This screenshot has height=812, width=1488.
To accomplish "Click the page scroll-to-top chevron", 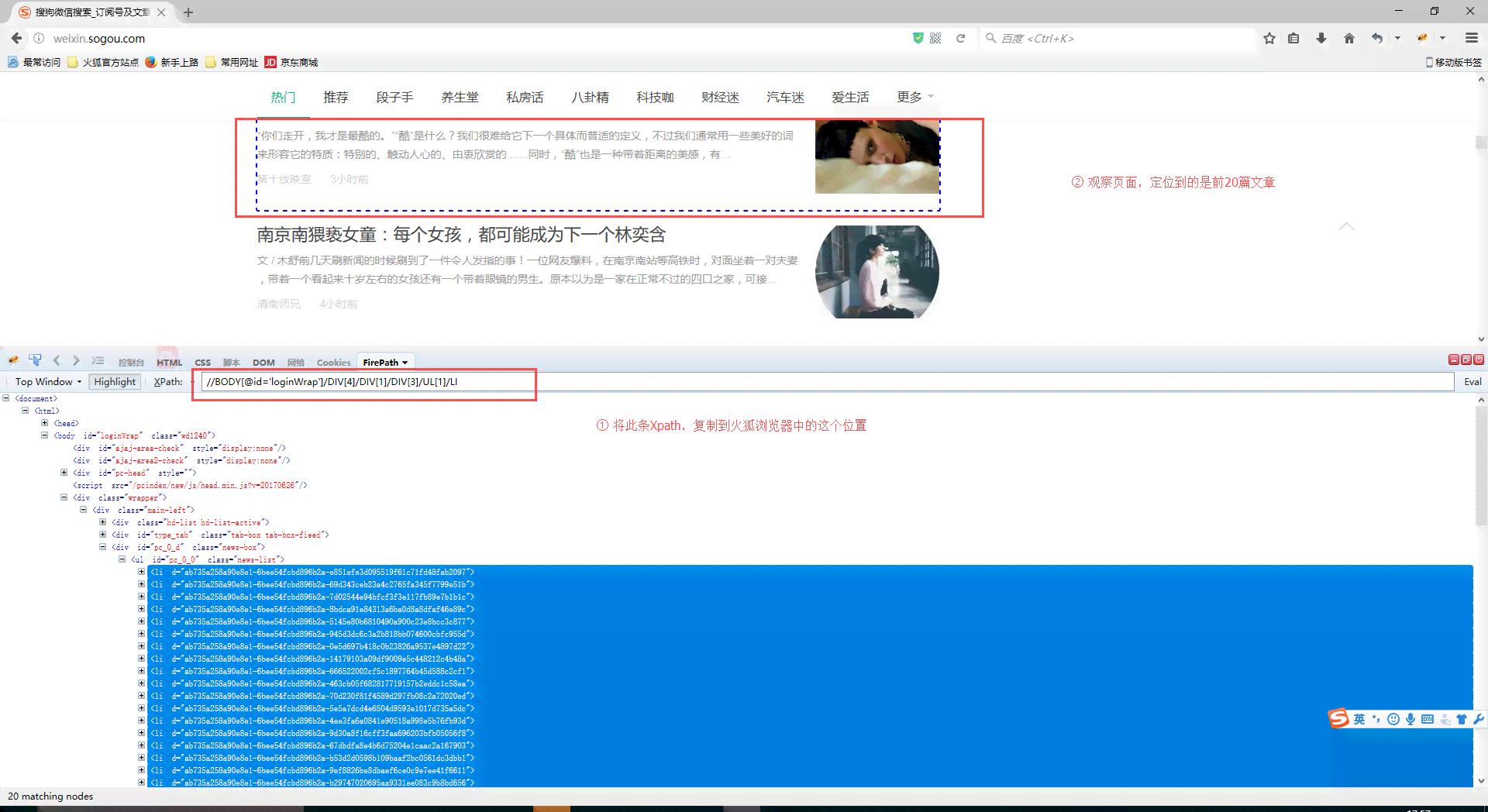I will (x=1347, y=226).
